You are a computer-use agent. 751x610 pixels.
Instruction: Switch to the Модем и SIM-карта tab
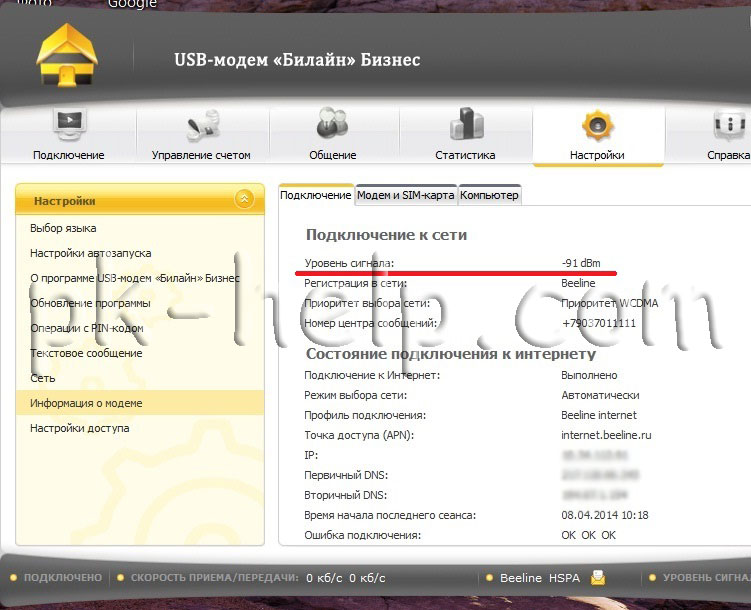[406, 195]
